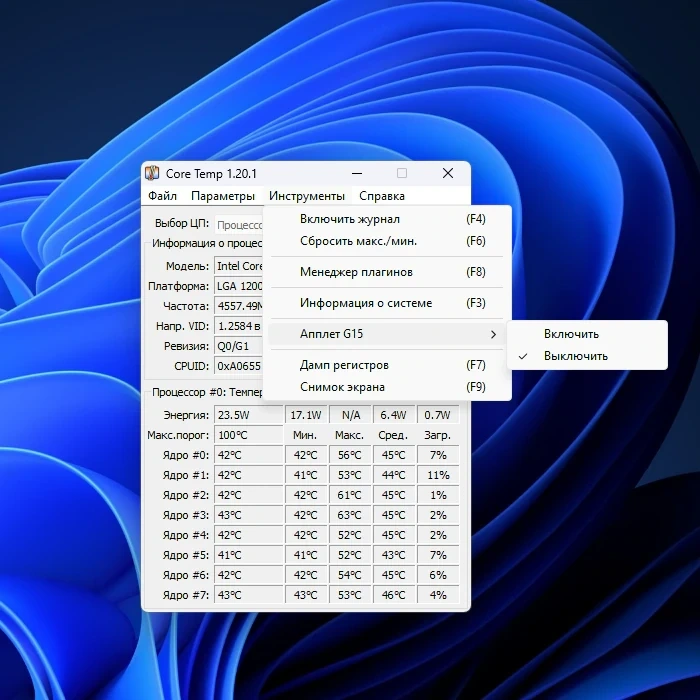Image resolution: width=700 pixels, height=700 pixels.
Task: Click the Макс.порог value 100°C
Action: [x=249, y=435]
